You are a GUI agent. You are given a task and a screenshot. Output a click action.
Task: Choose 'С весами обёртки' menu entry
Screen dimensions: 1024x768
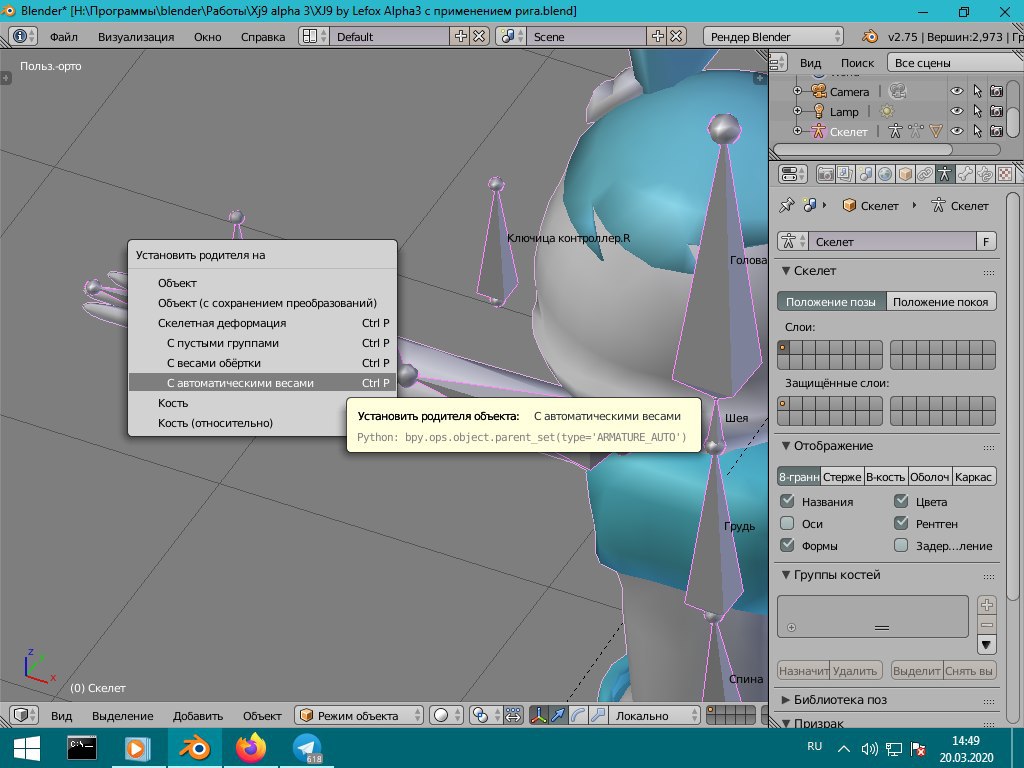coord(263,362)
